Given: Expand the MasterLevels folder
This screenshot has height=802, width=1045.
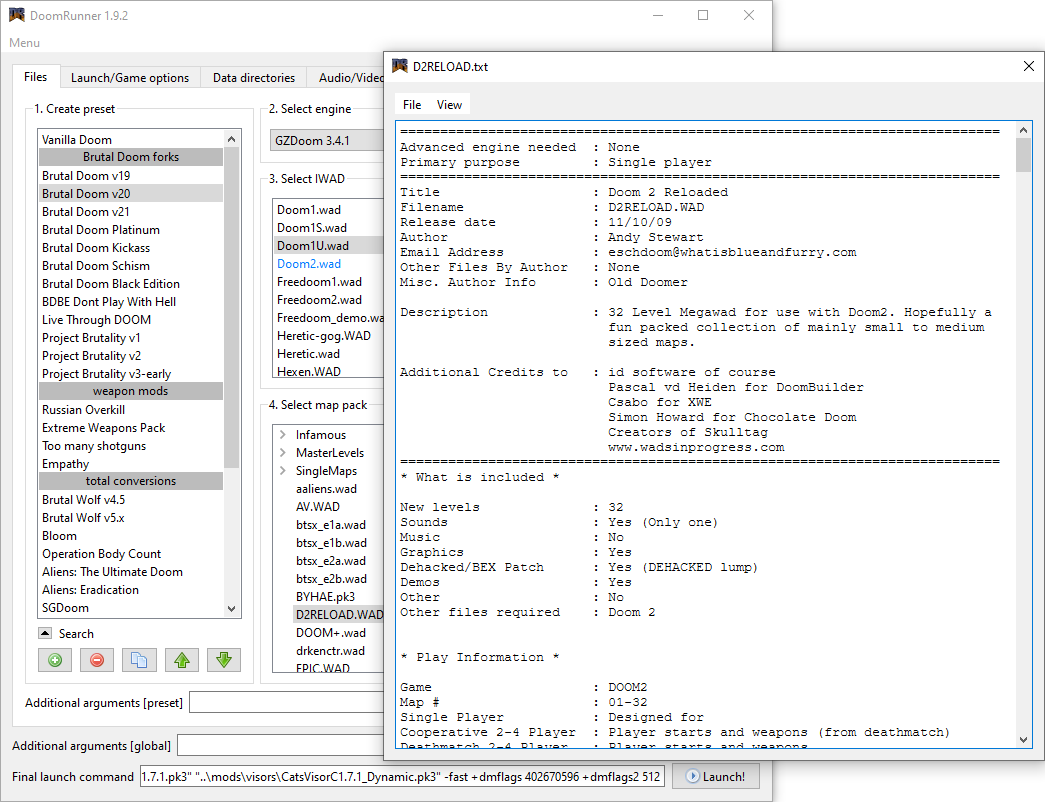Looking at the screenshot, I should 283,453.
